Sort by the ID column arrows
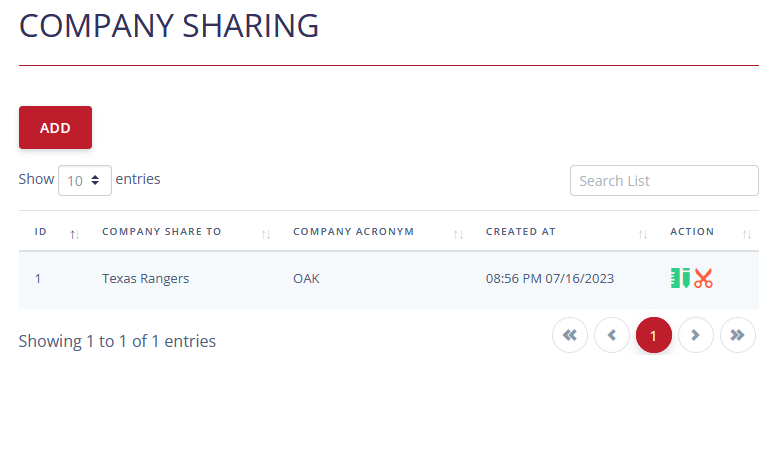This screenshot has height=457, width=773. point(74,234)
